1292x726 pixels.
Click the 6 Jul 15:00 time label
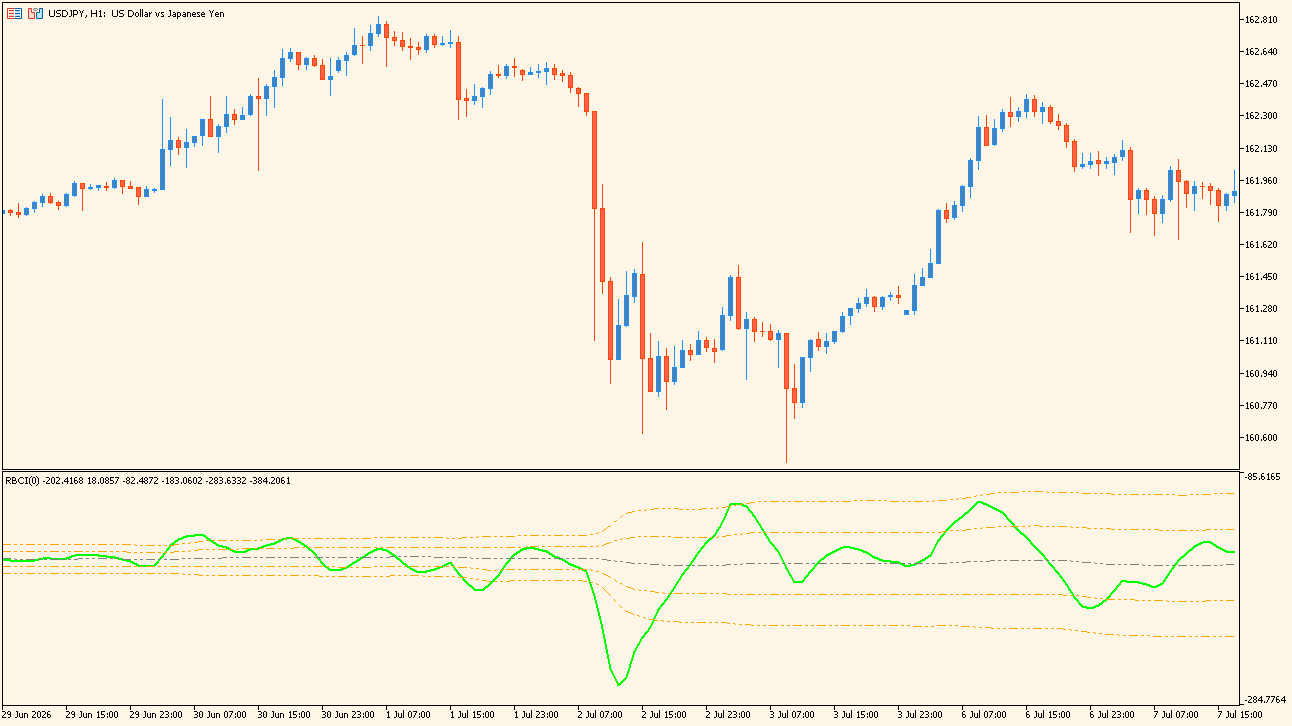point(1049,716)
